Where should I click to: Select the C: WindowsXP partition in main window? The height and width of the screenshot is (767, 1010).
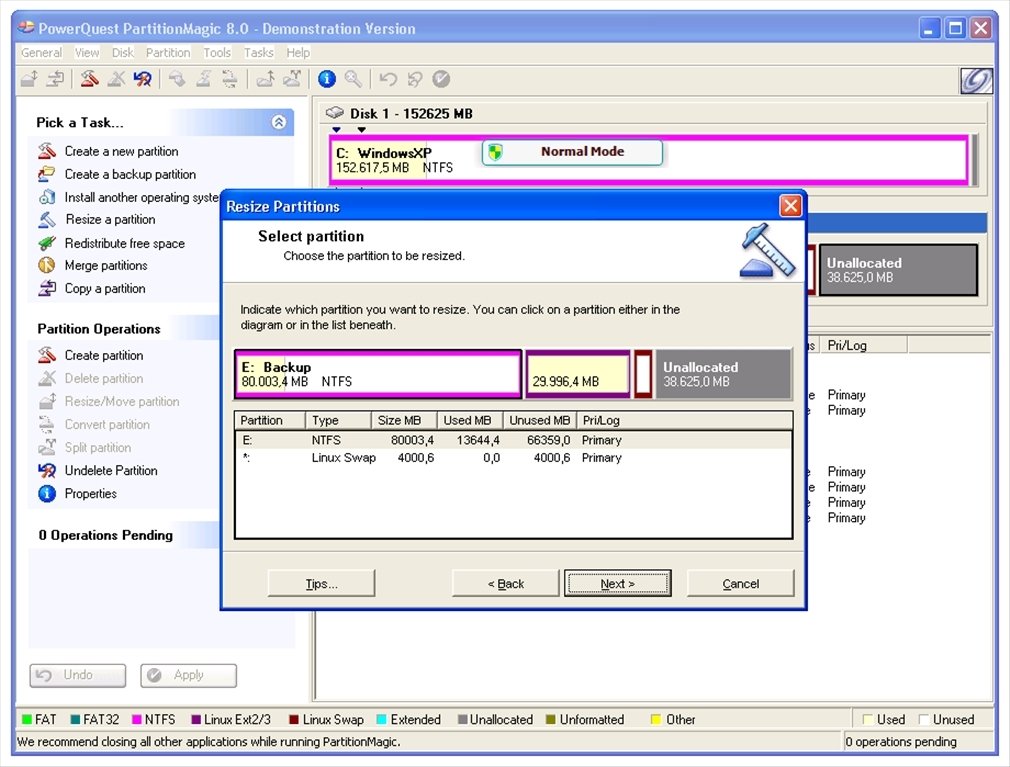[649, 160]
